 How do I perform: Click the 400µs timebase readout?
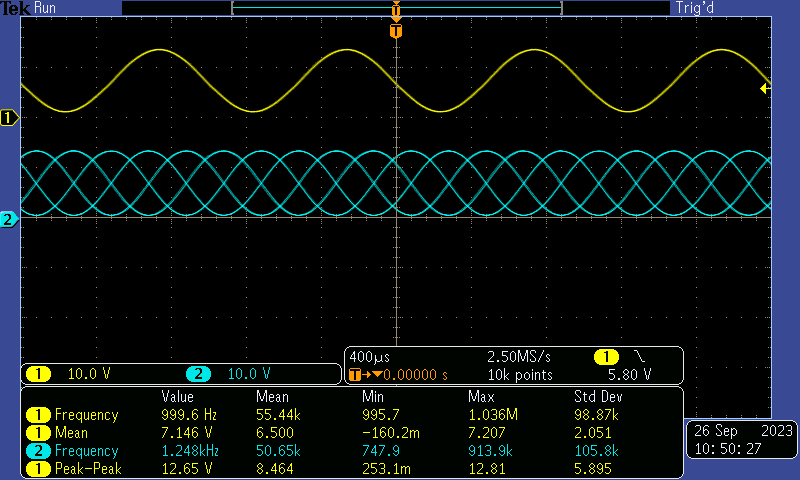coord(369,357)
